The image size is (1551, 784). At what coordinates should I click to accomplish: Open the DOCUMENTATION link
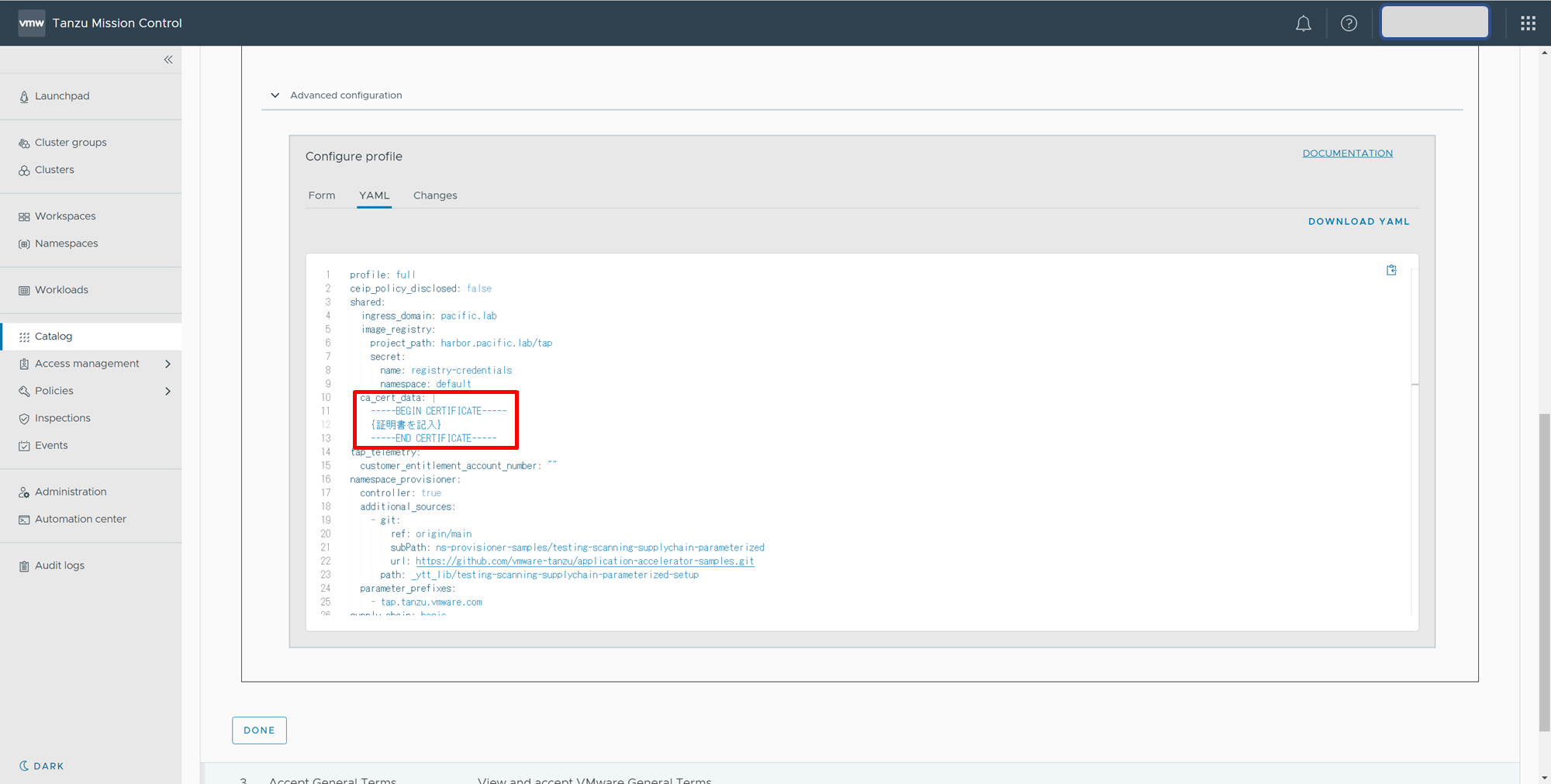pos(1347,154)
